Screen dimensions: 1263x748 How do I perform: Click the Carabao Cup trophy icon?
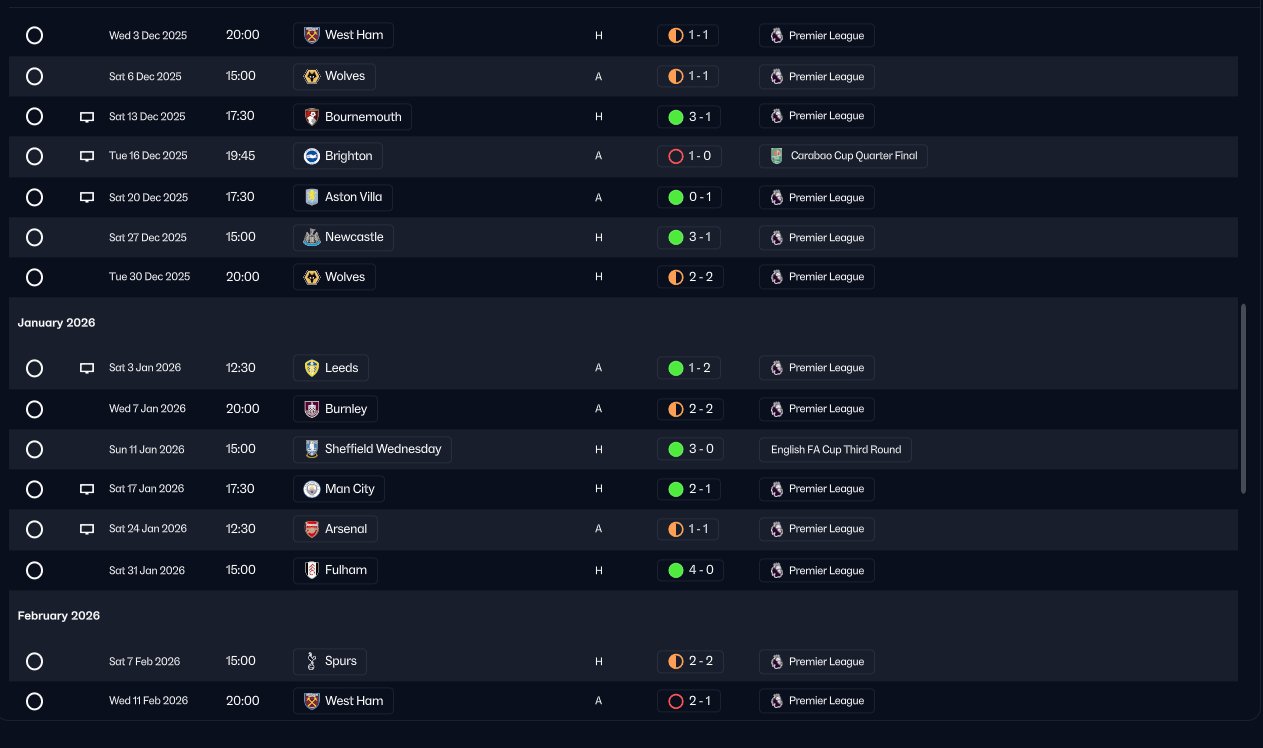(x=777, y=156)
